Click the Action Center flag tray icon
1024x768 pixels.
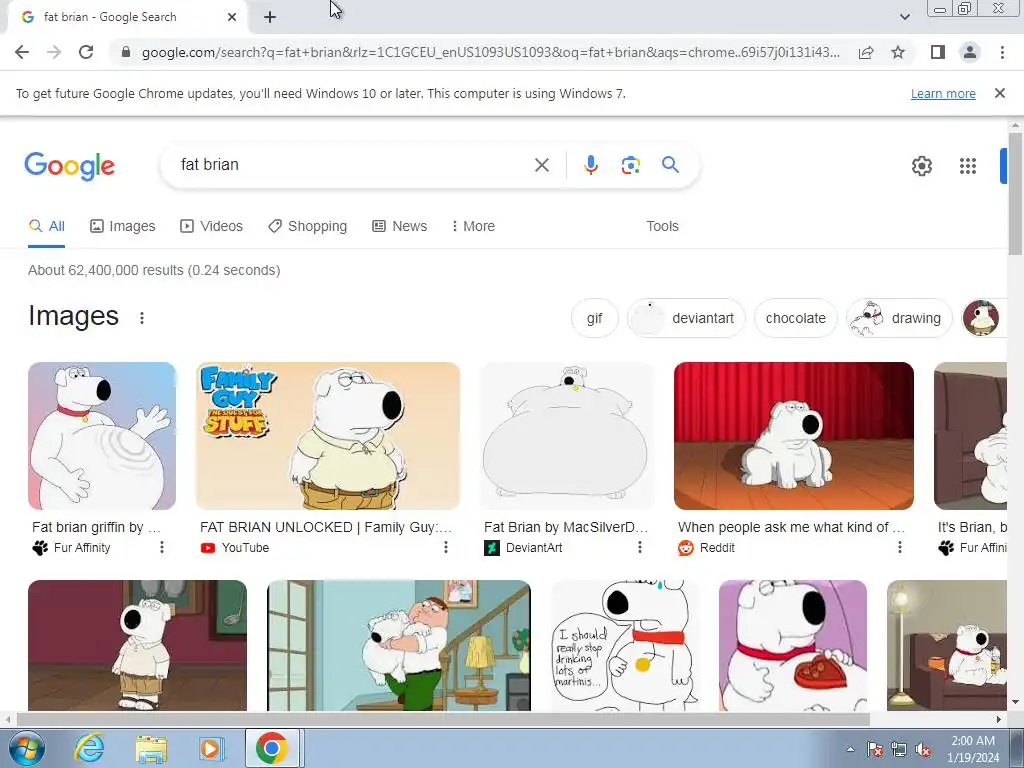(874, 750)
